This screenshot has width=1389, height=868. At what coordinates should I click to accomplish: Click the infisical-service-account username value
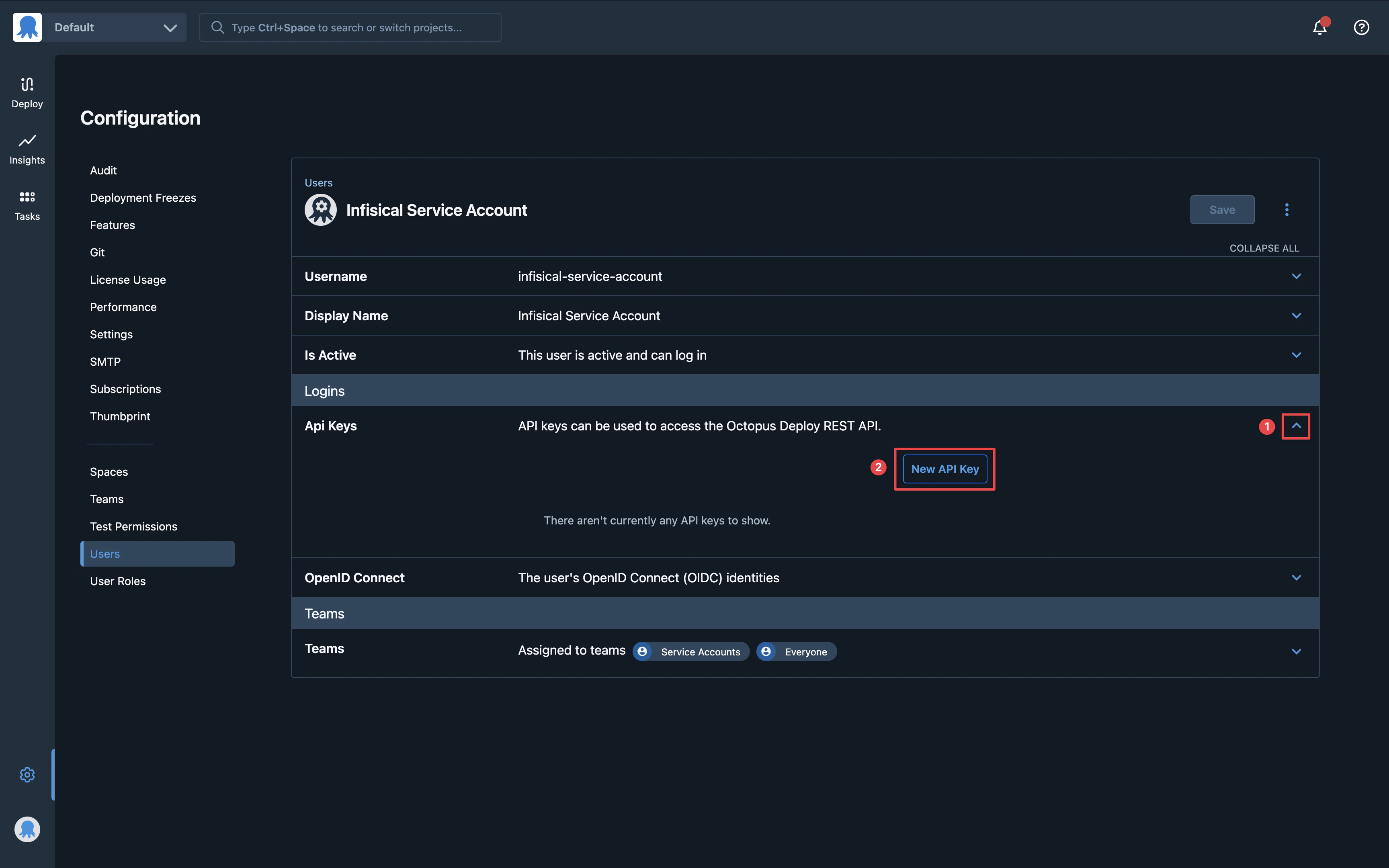click(590, 276)
